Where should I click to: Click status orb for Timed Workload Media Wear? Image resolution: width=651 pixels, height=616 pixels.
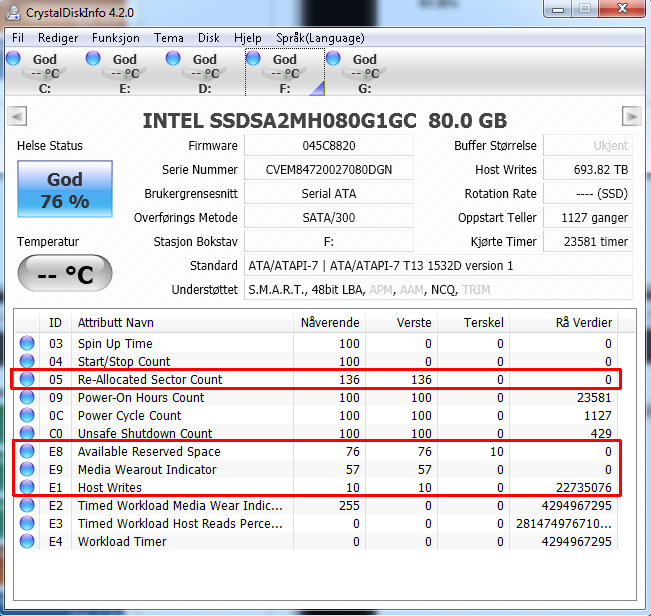27,505
